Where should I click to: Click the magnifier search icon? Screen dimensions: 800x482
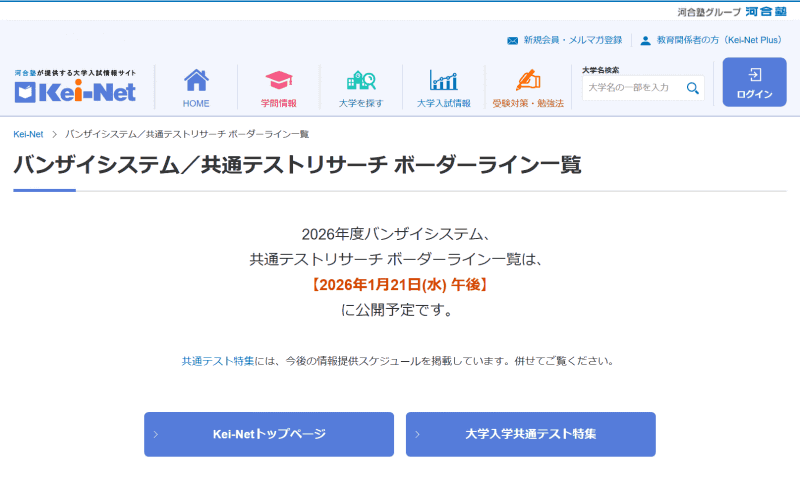(x=692, y=88)
